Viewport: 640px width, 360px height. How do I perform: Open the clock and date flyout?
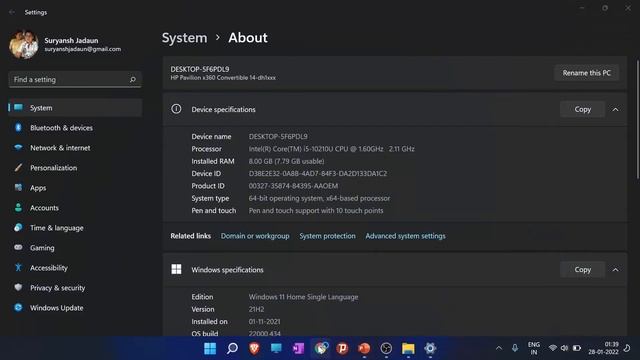pos(604,348)
